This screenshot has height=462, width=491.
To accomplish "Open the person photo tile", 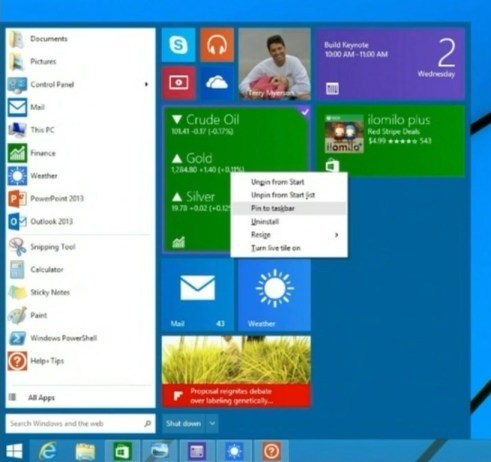I will [x=275, y=64].
